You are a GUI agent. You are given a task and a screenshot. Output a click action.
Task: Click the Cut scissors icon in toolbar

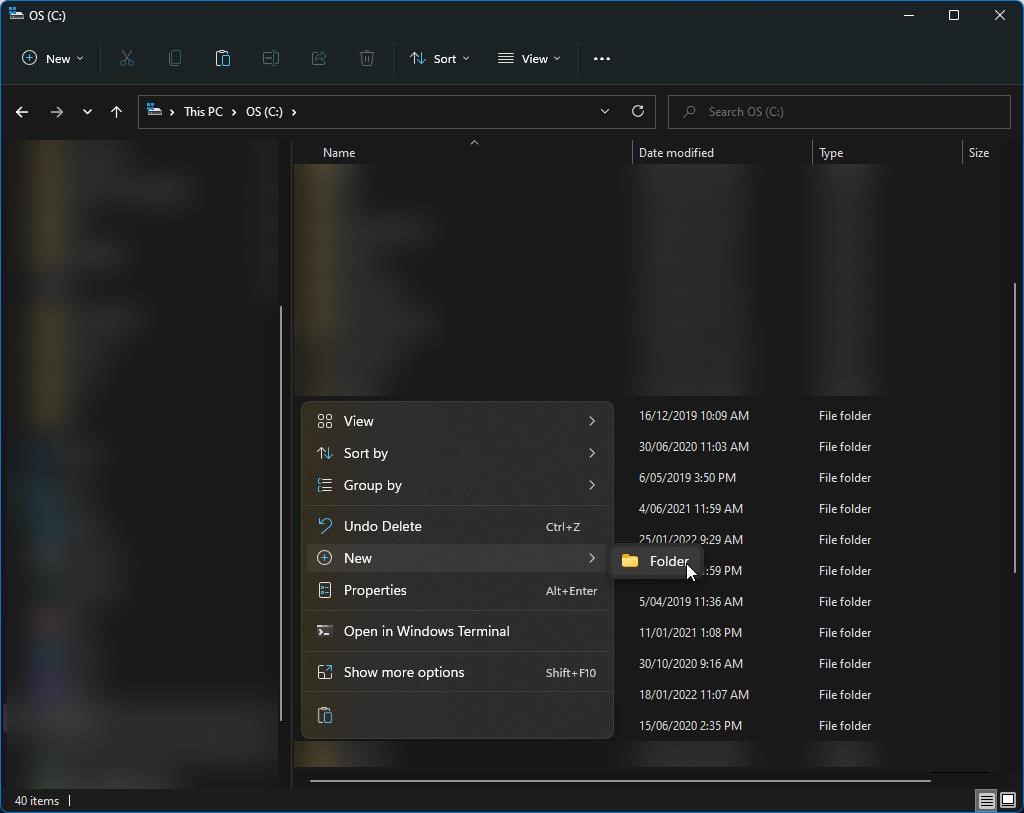coord(127,59)
